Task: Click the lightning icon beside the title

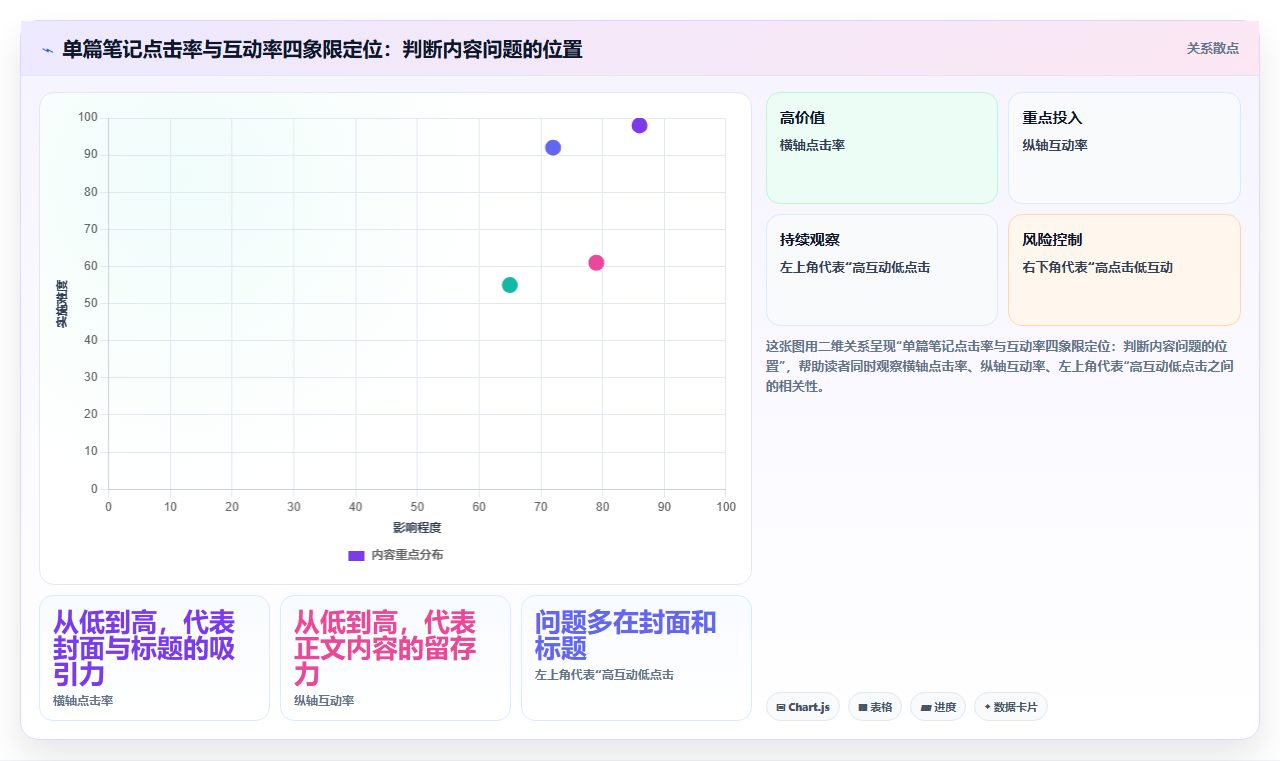Action: tap(47, 50)
